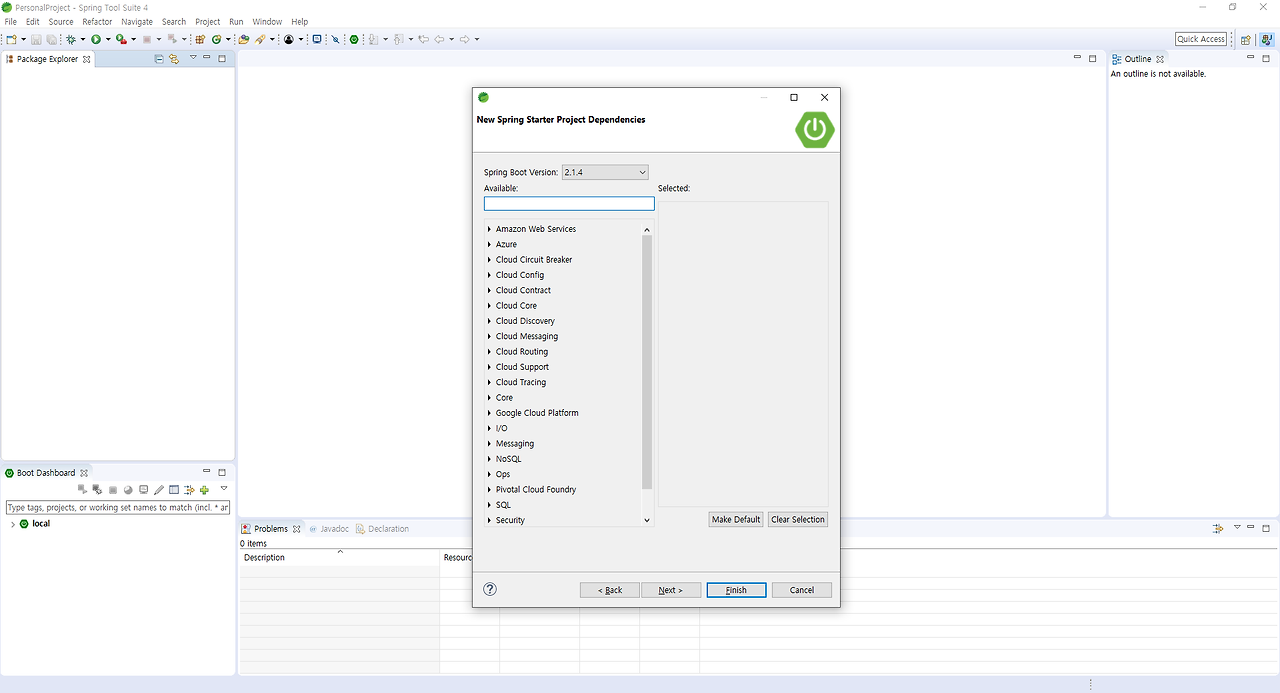The width and height of the screenshot is (1280, 693).
Task: Expand the SQL dependency category
Action: (x=489, y=505)
